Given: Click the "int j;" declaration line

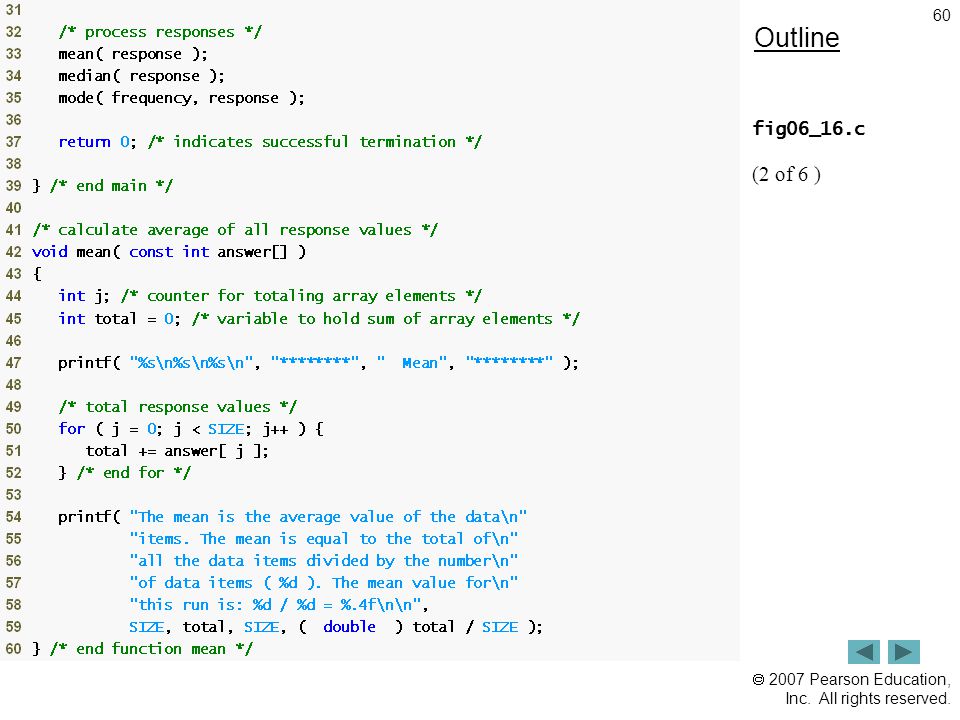Looking at the screenshot, I should (84, 296).
